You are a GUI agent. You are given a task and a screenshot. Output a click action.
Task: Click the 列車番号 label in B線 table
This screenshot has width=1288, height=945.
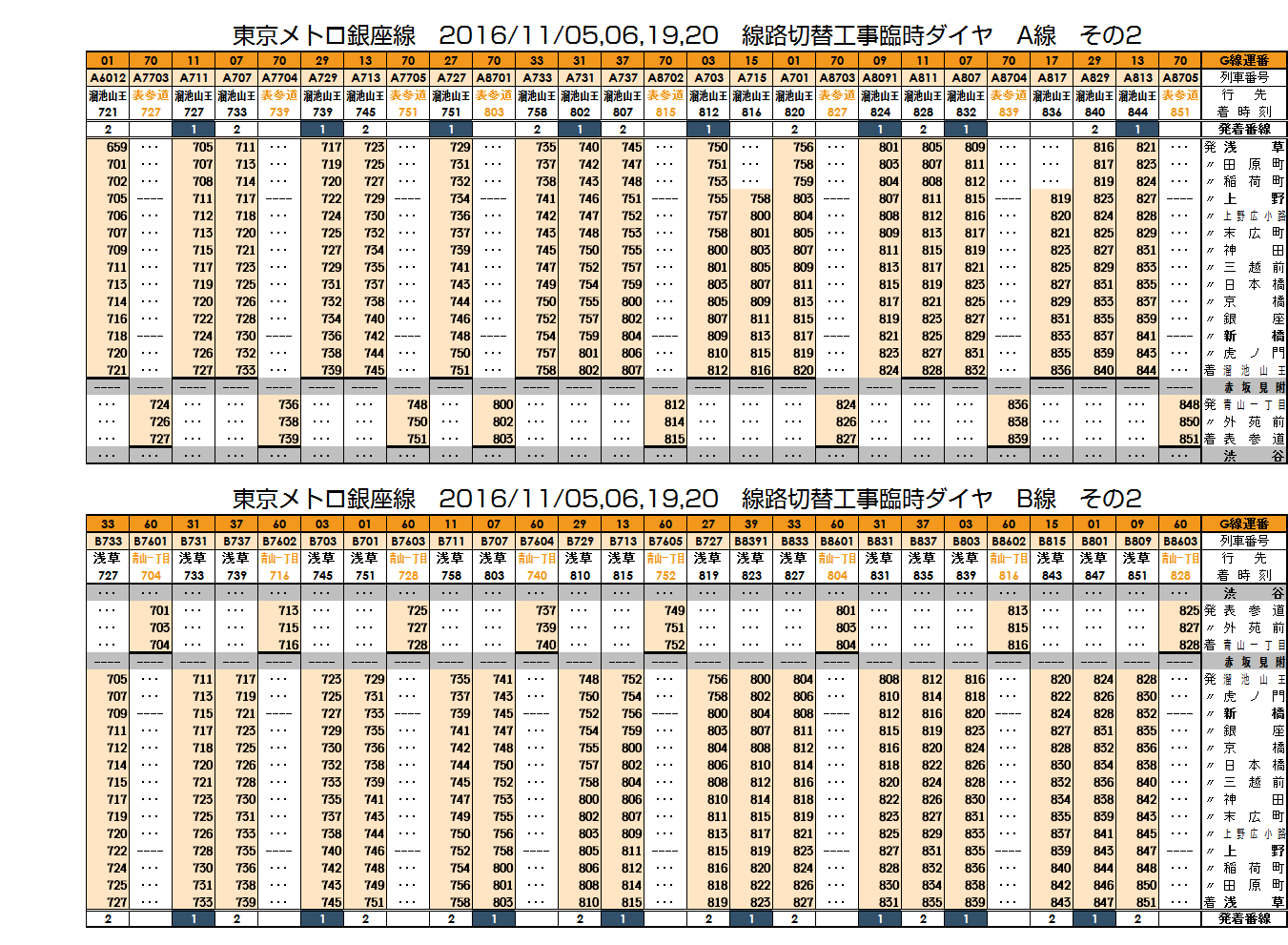tap(1244, 541)
